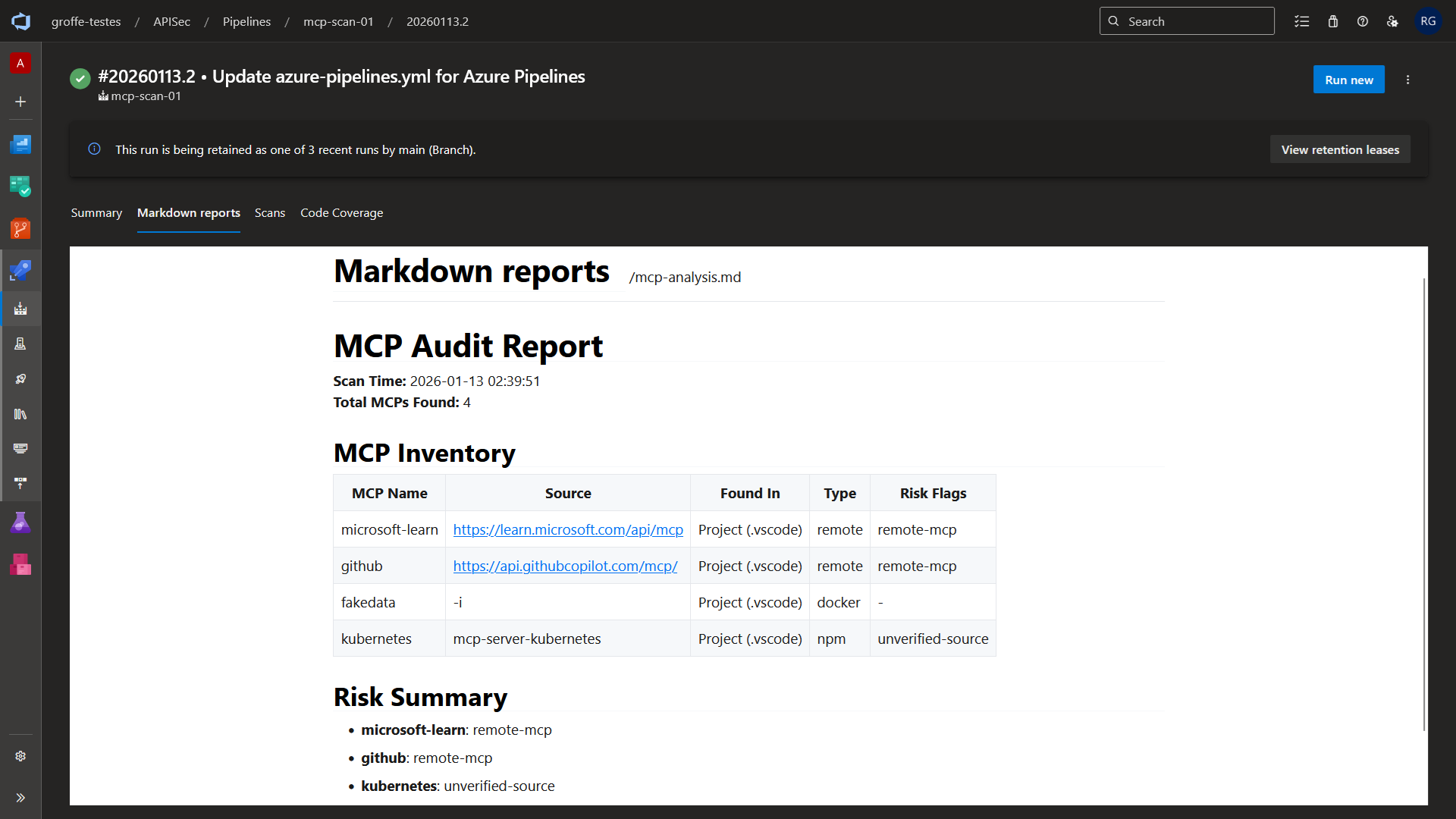Image resolution: width=1456 pixels, height=819 pixels.
Task: Click the 'npm' type cell
Action: tap(839, 639)
